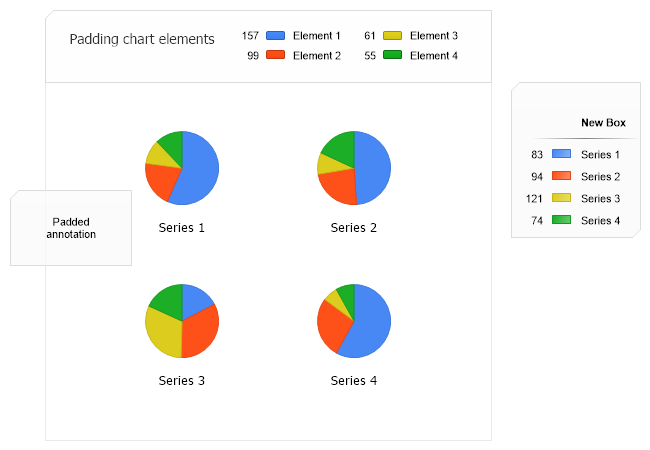Viewport: 650px width, 450px height.
Task: Click the Series 1 pie chart
Action: click(x=182, y=168)
